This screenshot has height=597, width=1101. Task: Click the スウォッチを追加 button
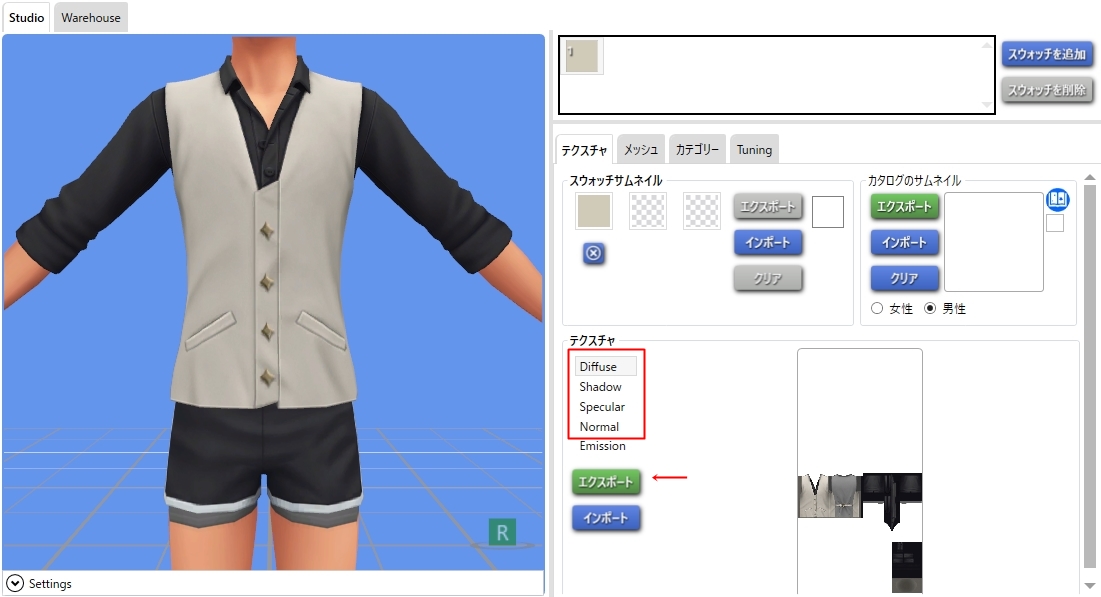[1047, 54]
